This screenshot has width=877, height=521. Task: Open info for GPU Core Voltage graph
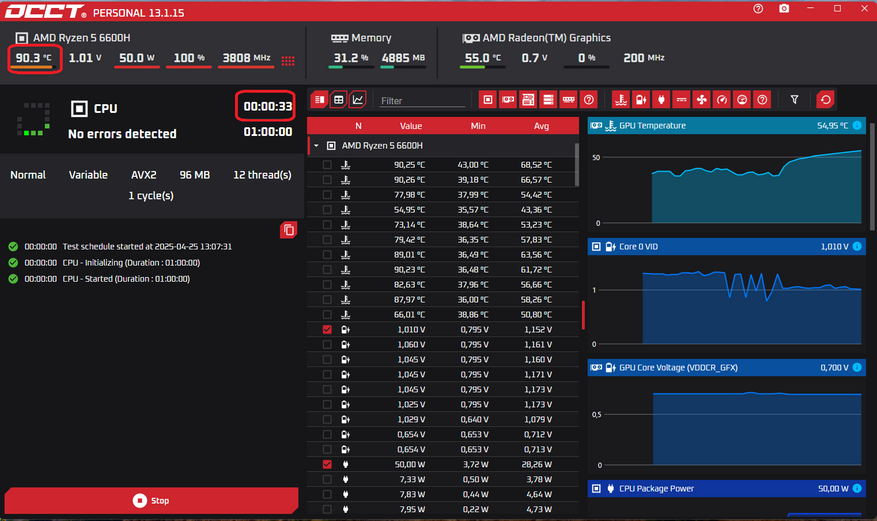click(857, 367)
